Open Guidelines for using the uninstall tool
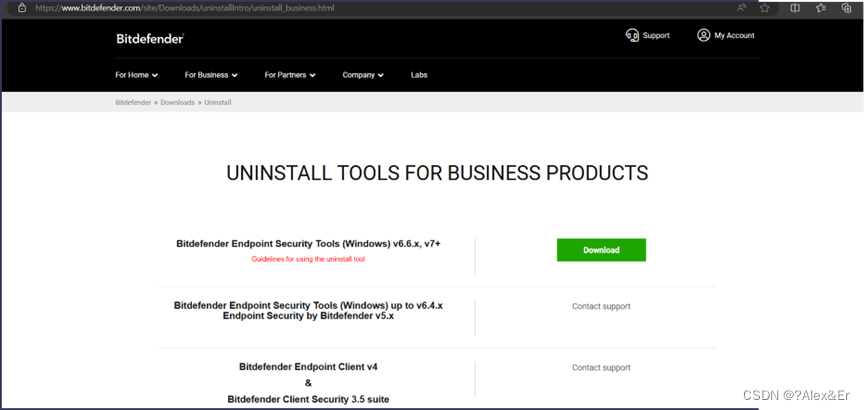865x410 pixels. [308, 259]
